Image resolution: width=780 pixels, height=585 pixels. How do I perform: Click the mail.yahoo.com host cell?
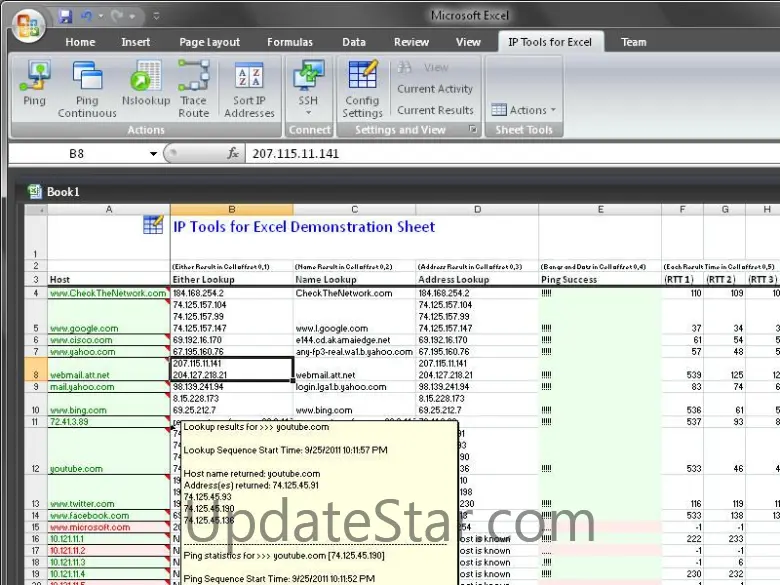click(x=108, y=387)
